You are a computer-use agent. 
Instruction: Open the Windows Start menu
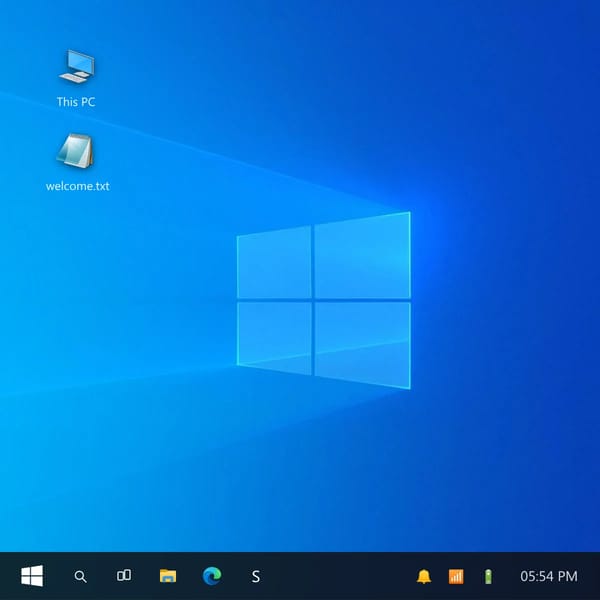tap(32, 576)
